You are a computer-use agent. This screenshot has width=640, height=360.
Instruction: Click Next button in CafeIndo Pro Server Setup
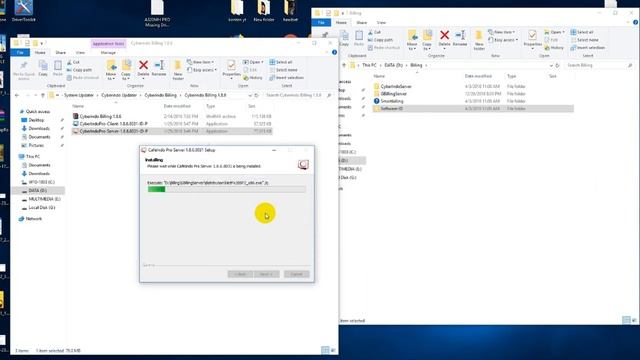[267, 274]
